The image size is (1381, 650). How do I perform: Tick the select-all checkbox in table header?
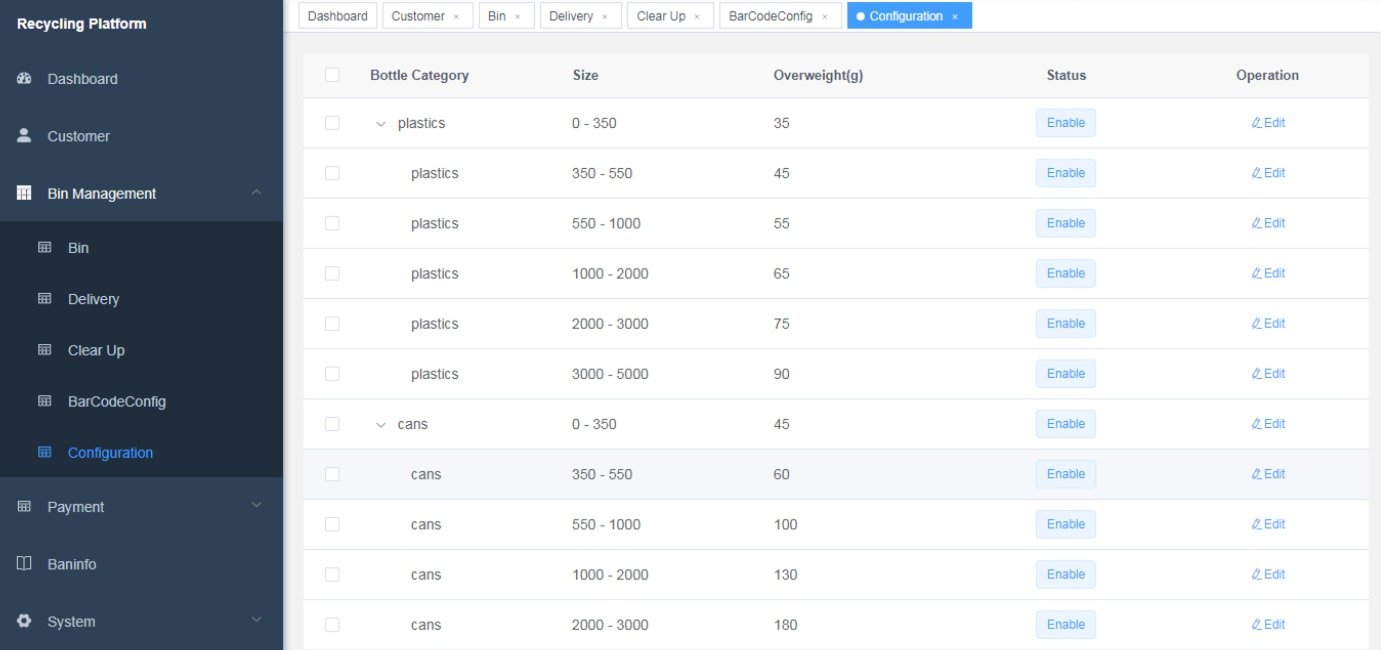[x=332, y=75]
